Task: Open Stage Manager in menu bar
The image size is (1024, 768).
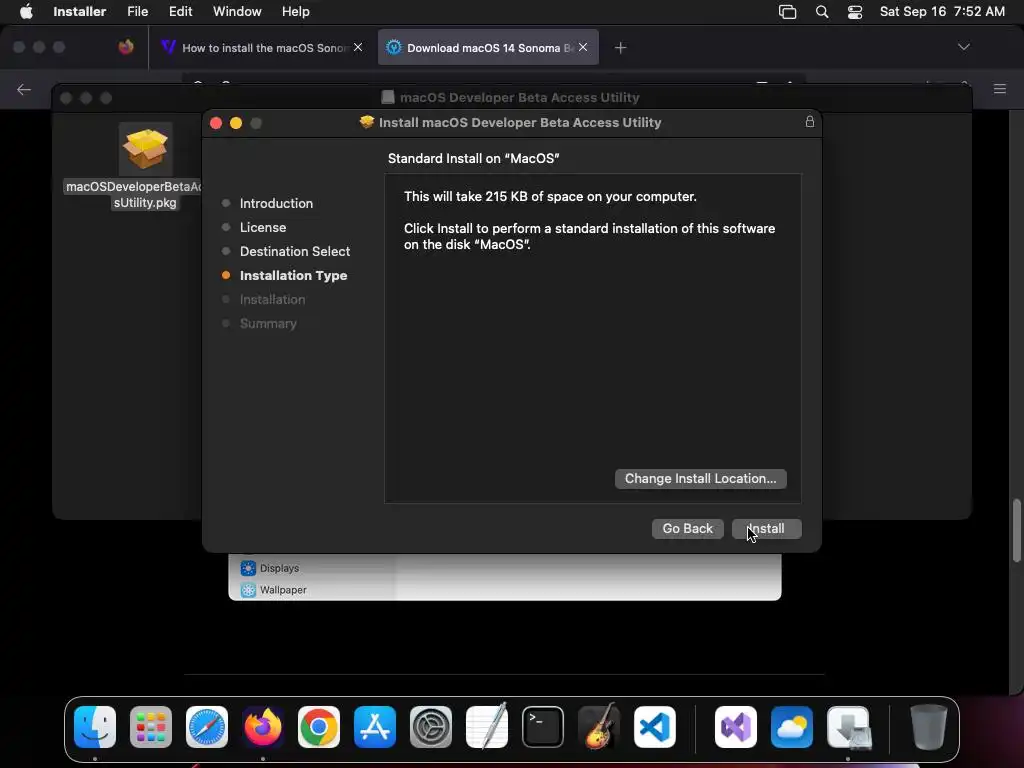Action: point(788,12)
